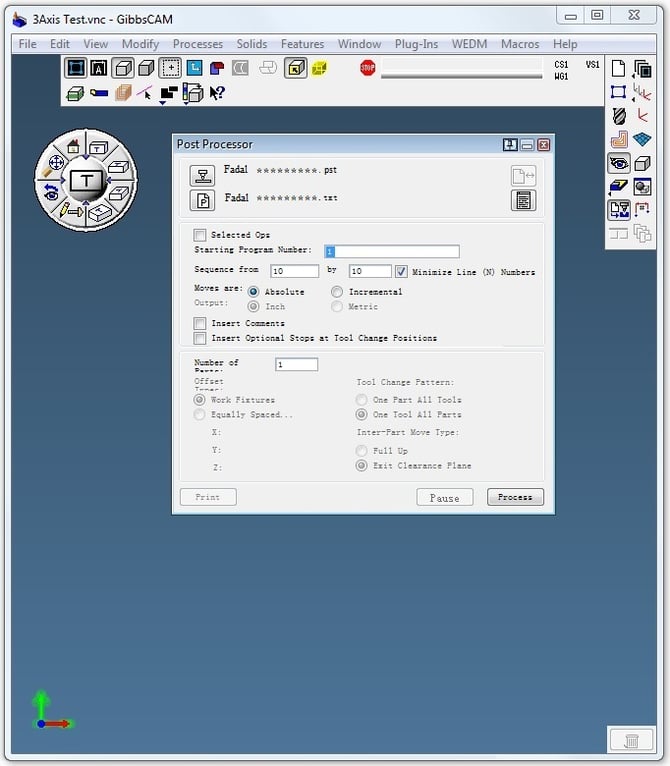The image size is (670, 766).
Task: Click the home view icon on trackball
Action: tap(73, 146)
